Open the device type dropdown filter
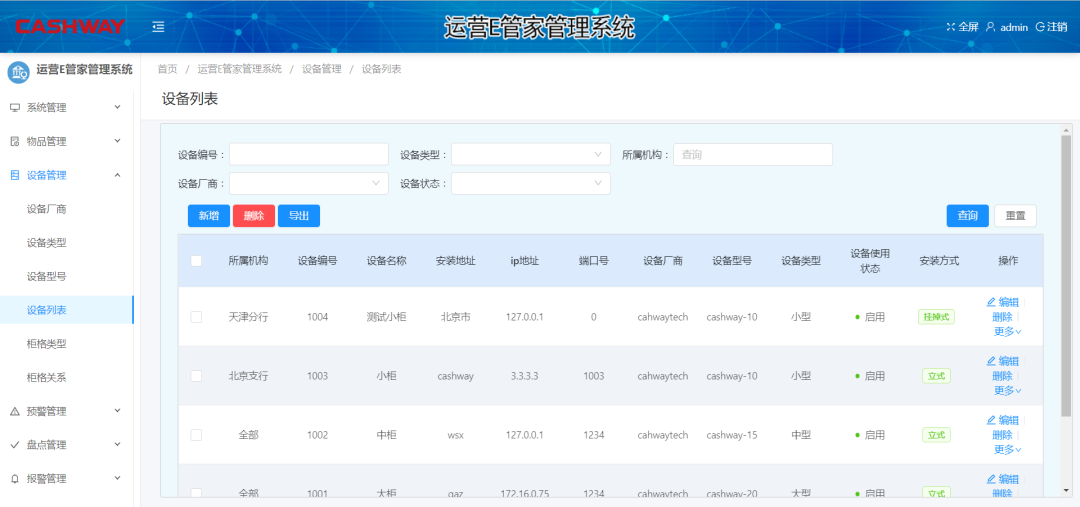Screen dimensions: 1080x507 click(x=530, y=154)
